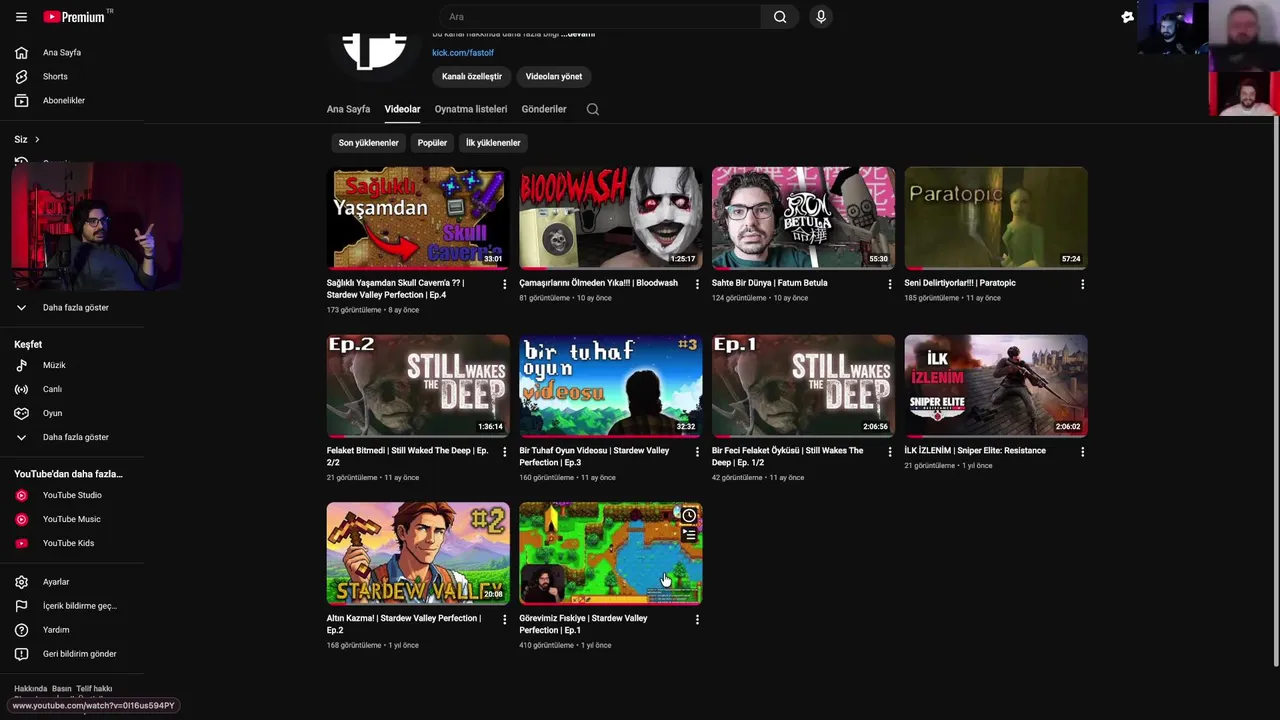This screenshot has height=720, width=1280.
Task: Open Still Wakes The Deep Ep.1 thumbnail
Action: 803,386
